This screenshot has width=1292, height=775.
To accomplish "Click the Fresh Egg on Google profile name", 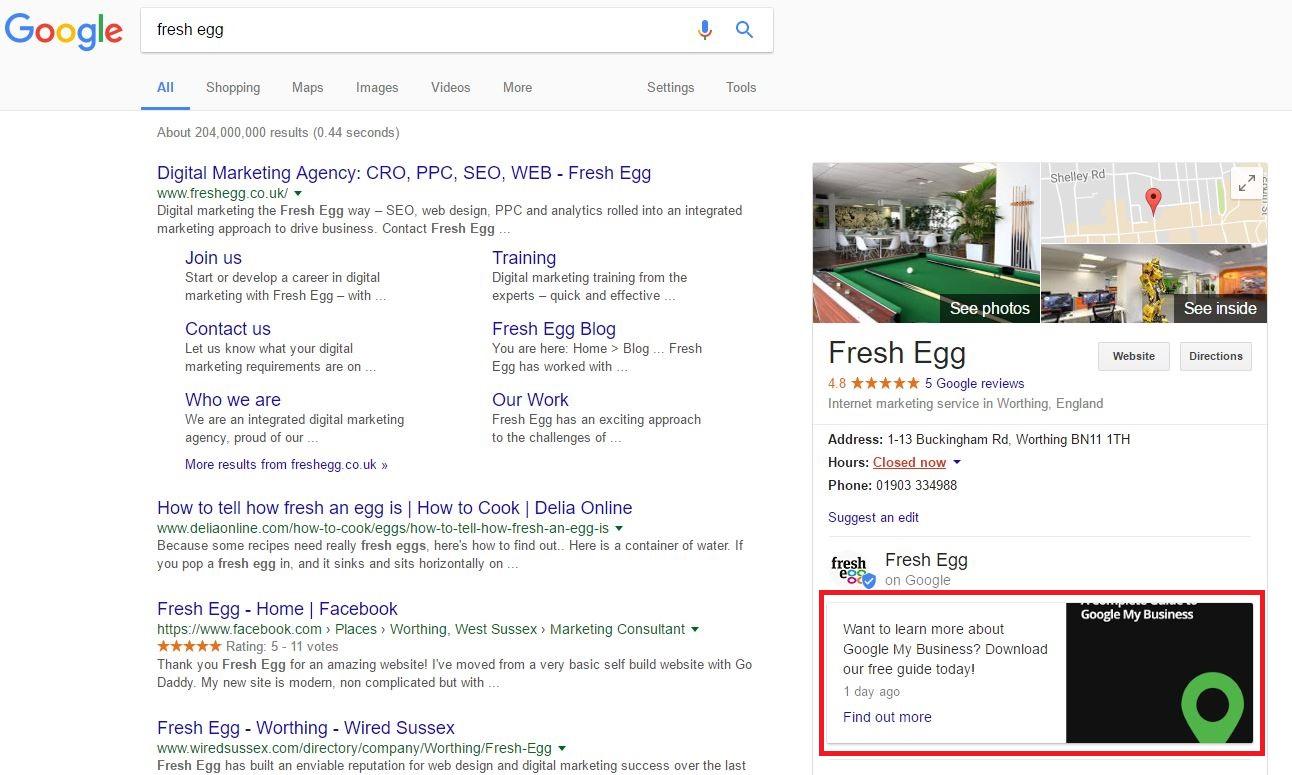I will pyautogui.click(x=926, y=560).
